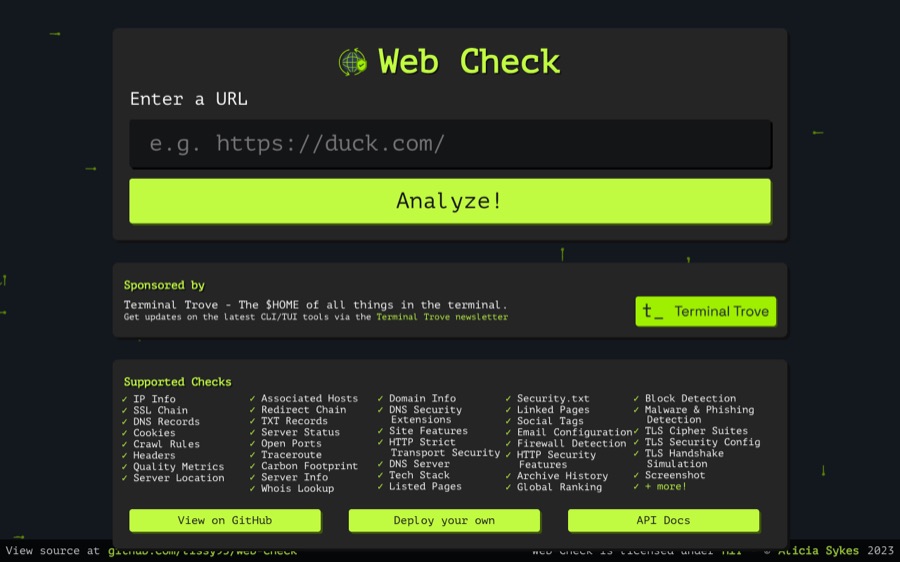Image resolution: width=900 pixels, height=562 pixels.
Task: Click the Traceroute check item
Action: tap(291, 455)
